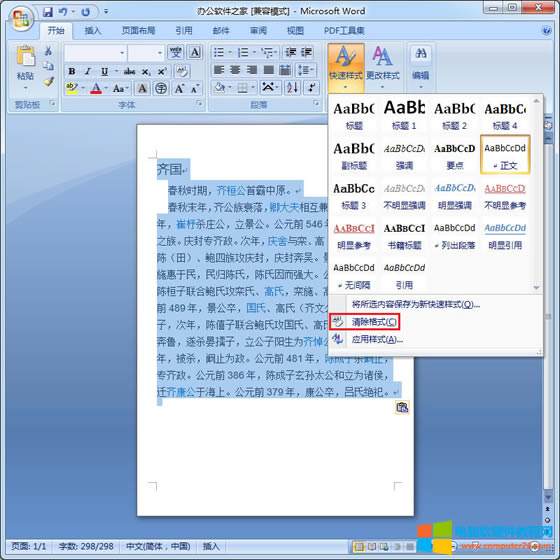Open the PDF工具集 ribbon tab

(344, 31)
